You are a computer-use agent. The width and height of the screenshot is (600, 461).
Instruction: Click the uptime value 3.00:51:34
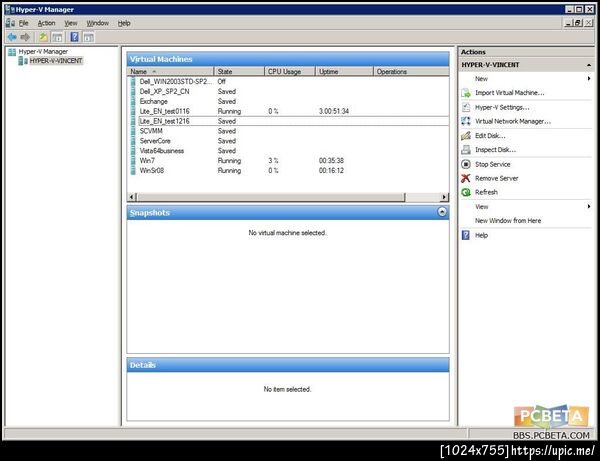click(x=334, y=111)
